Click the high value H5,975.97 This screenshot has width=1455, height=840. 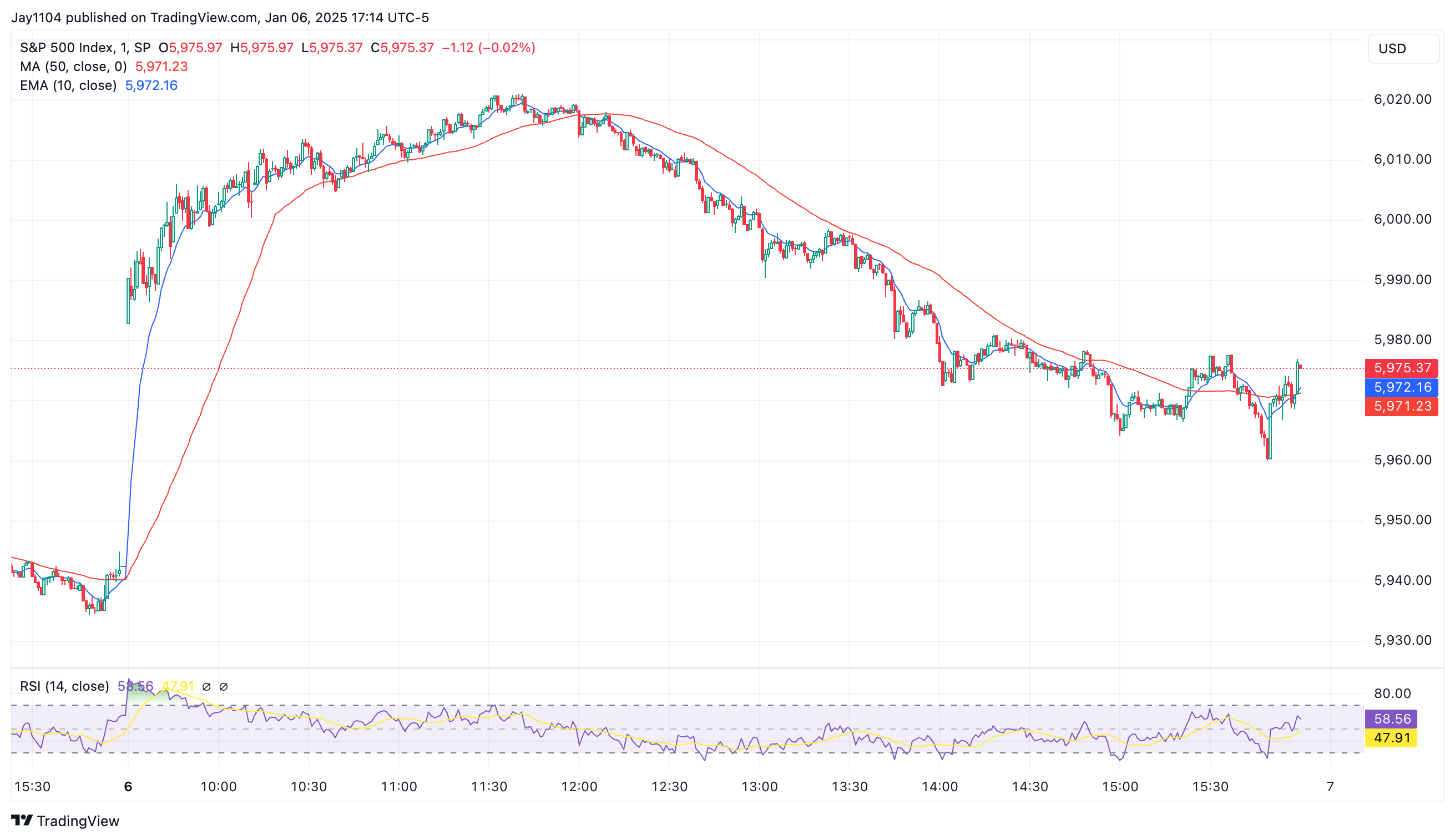pyautogui.click(x=262, y=48)
